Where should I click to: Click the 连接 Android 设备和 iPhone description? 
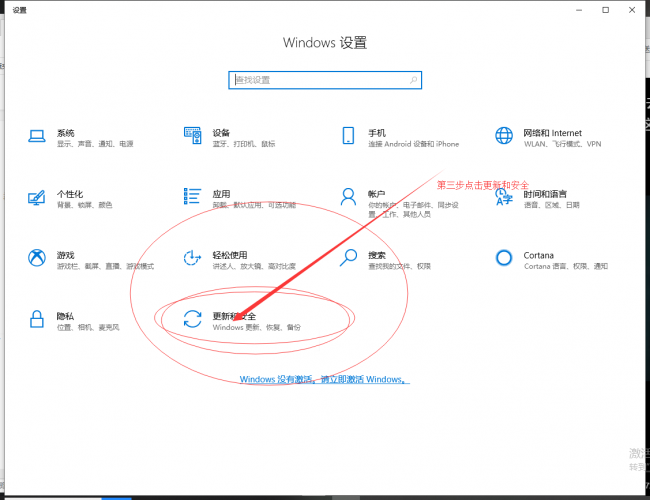414,144
